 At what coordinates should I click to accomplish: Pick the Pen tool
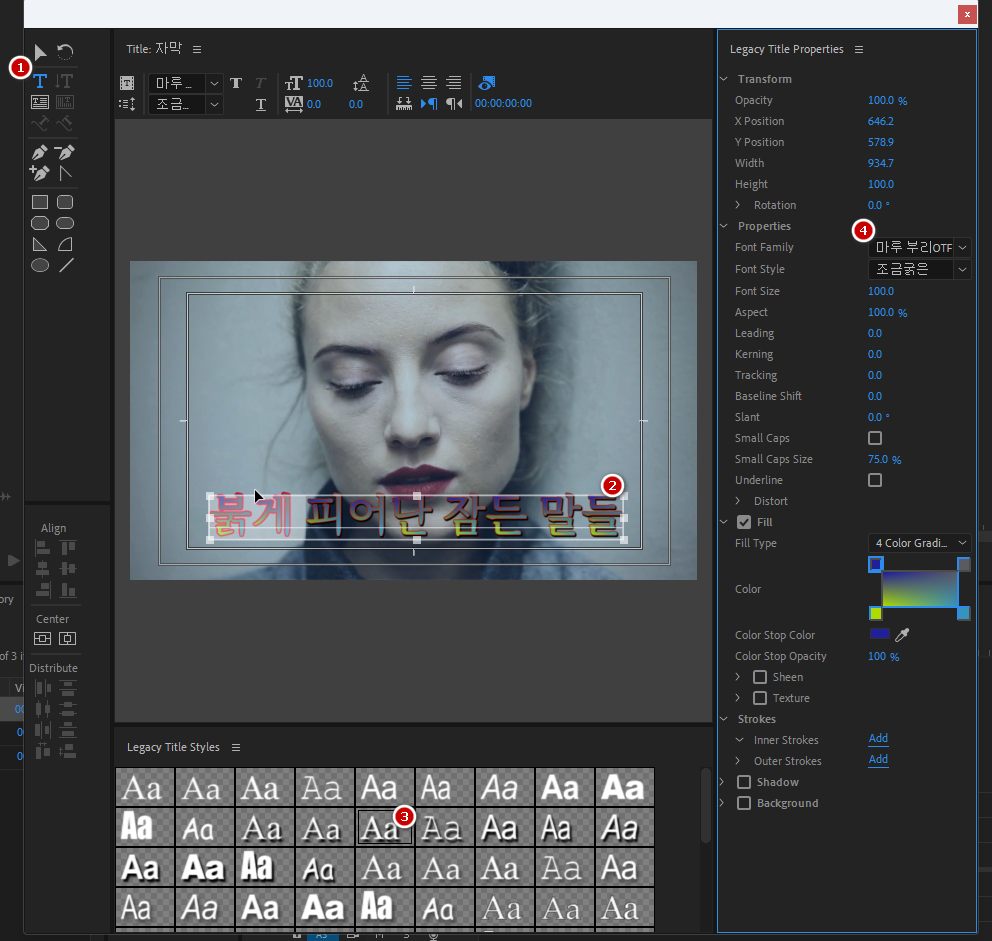click(x=40, y=153)
